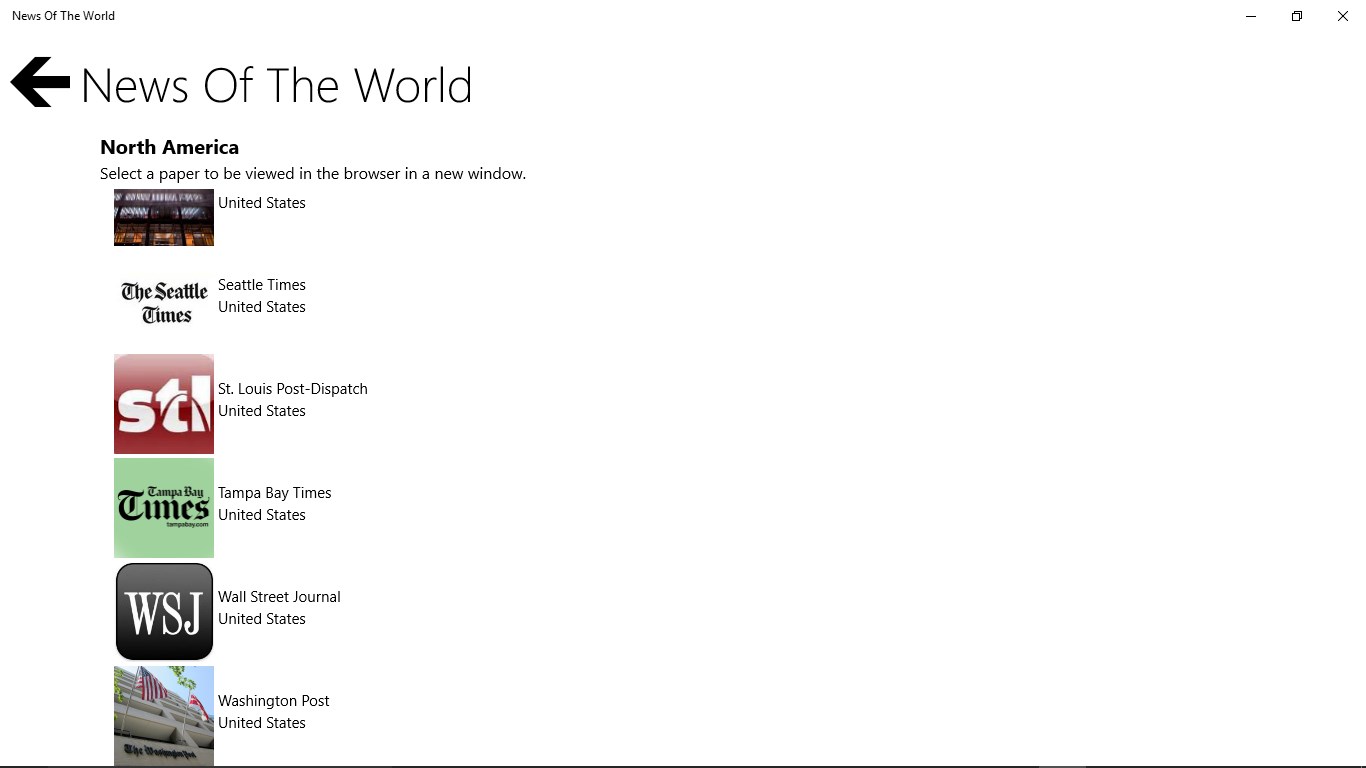Screen dimensions: 1366x768
Task: Click the Tampa Bay Times text label
Action: (274, 493)
